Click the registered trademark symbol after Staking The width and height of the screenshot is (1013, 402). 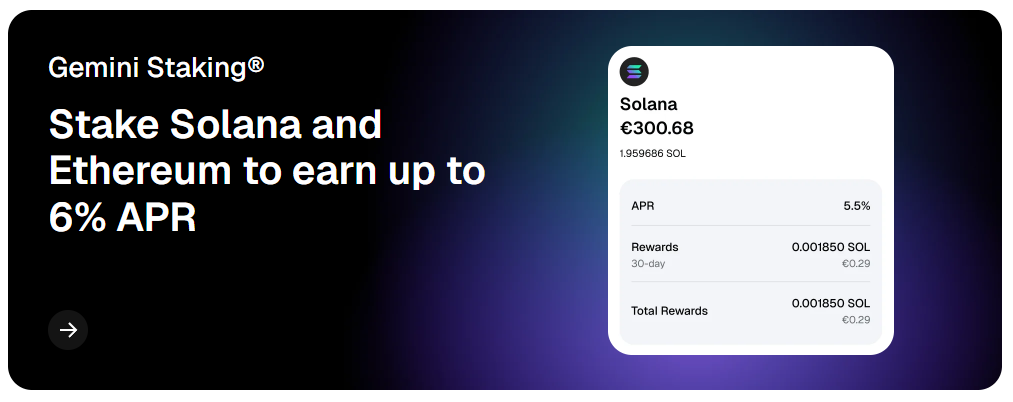(x=256, y=66)
